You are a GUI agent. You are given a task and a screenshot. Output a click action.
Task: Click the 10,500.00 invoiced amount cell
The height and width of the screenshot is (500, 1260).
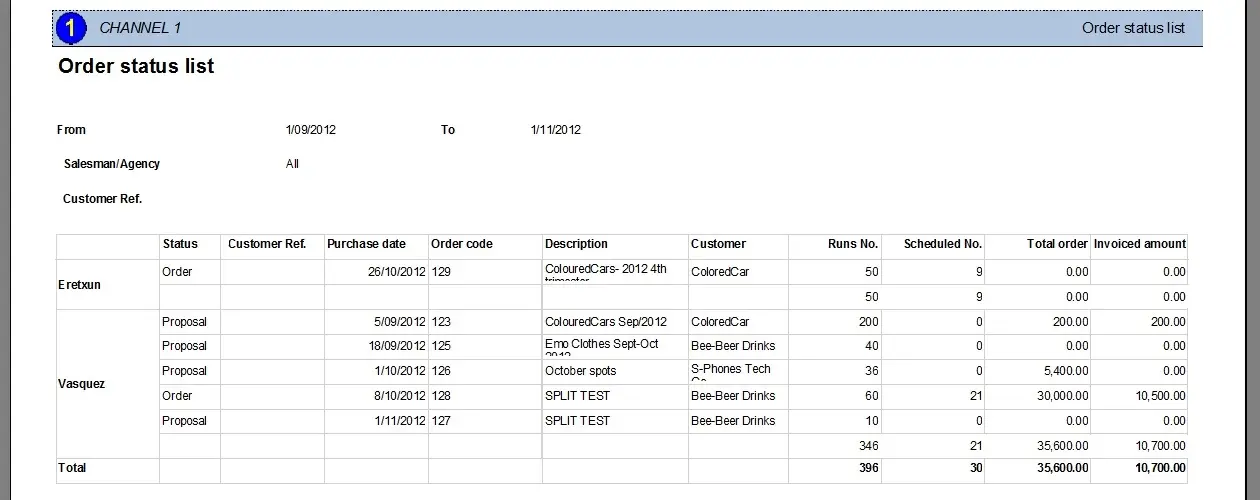[x=1160, y=396]
